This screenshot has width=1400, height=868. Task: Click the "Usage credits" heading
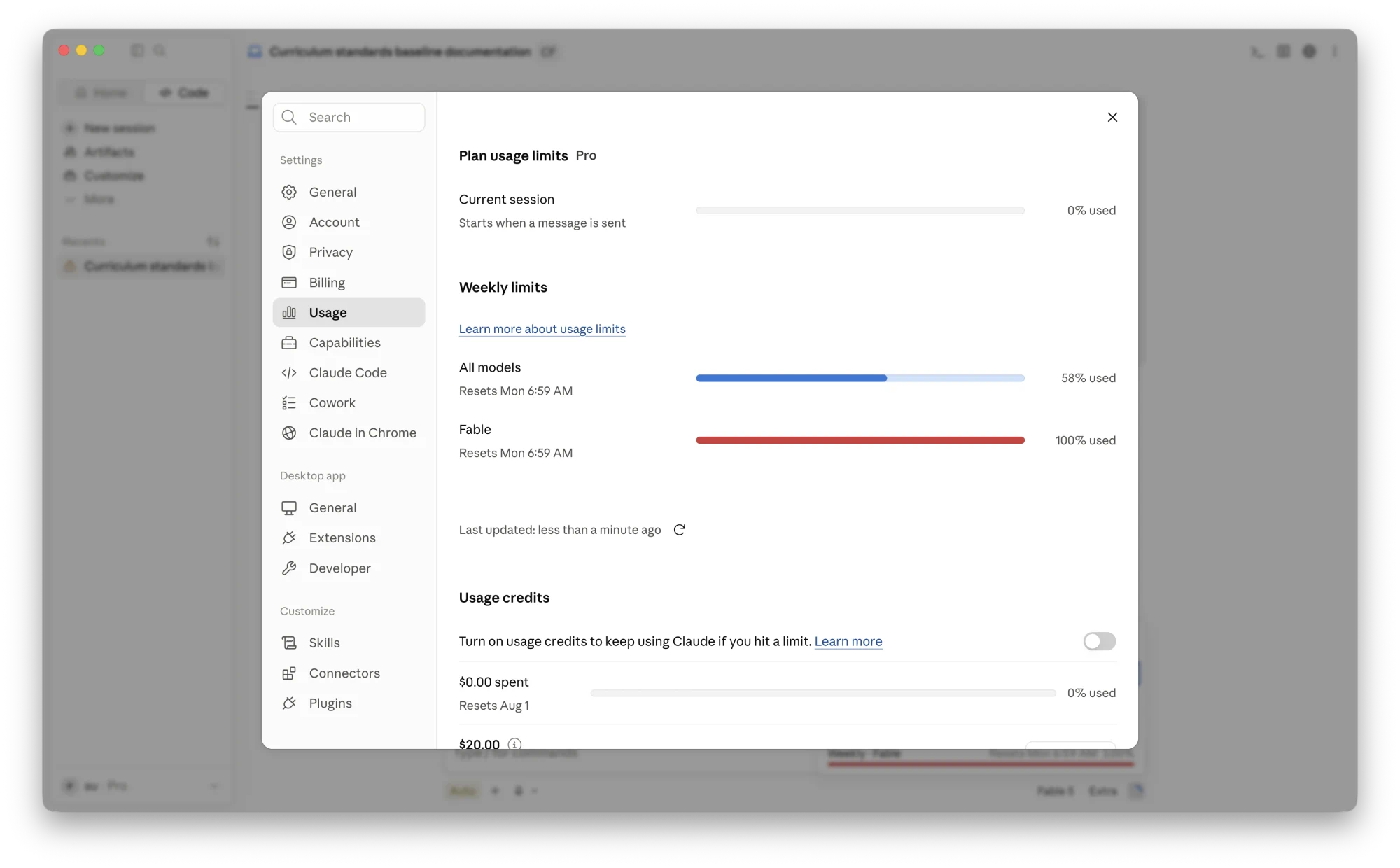[504, 598]
